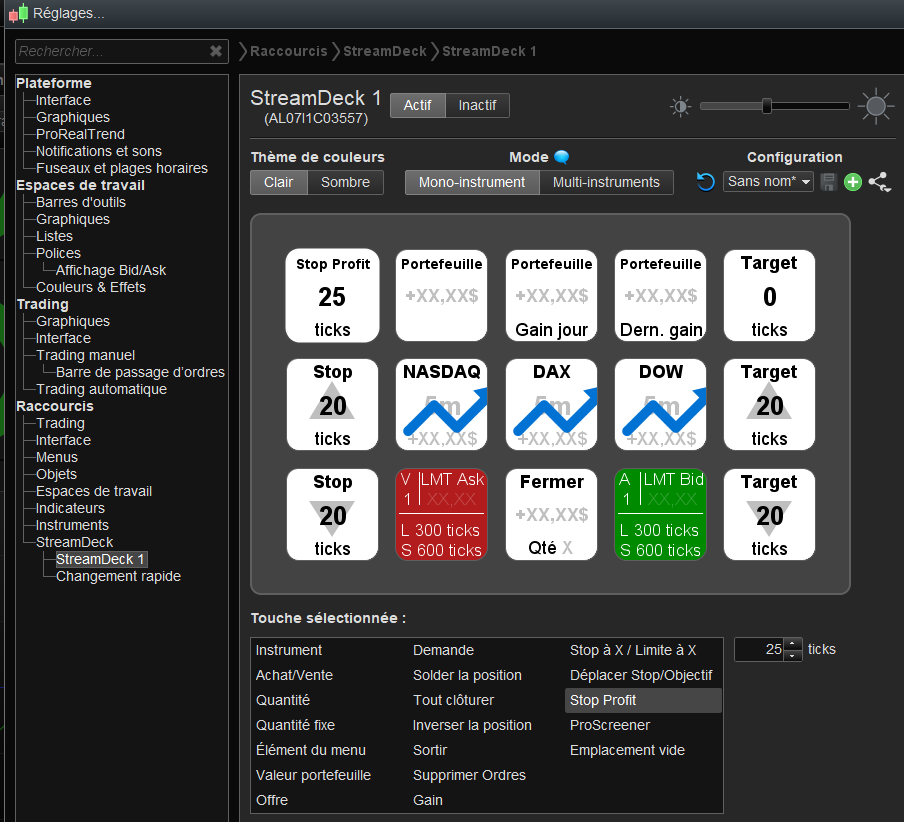Select the Portefeuille Dern. gain key

click(661, 296)
